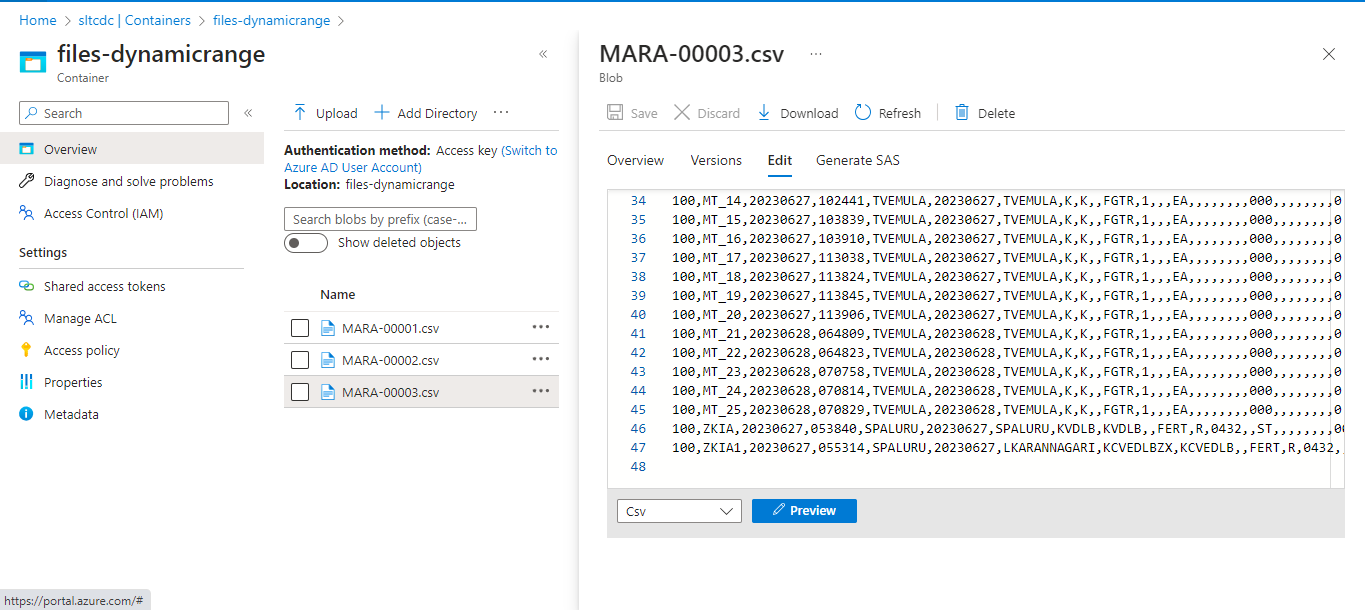Collapse the left sidebar menu chevron

click(248, 113)
